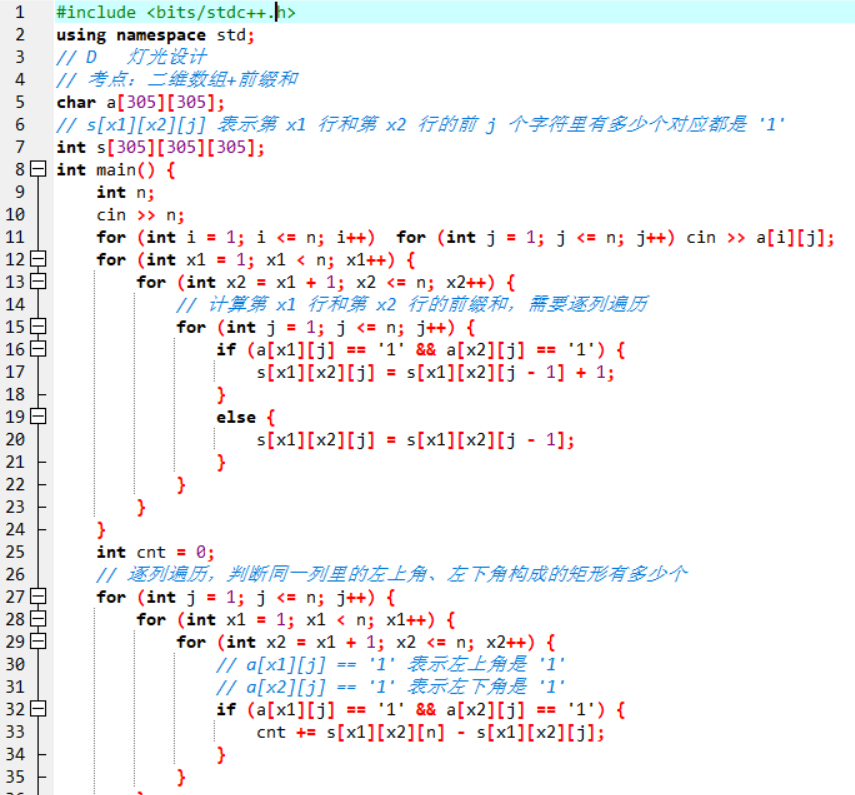855x795 pixels.
Task: Fold the j for-loop block on line 15
Action: click(x=39, y=327)
